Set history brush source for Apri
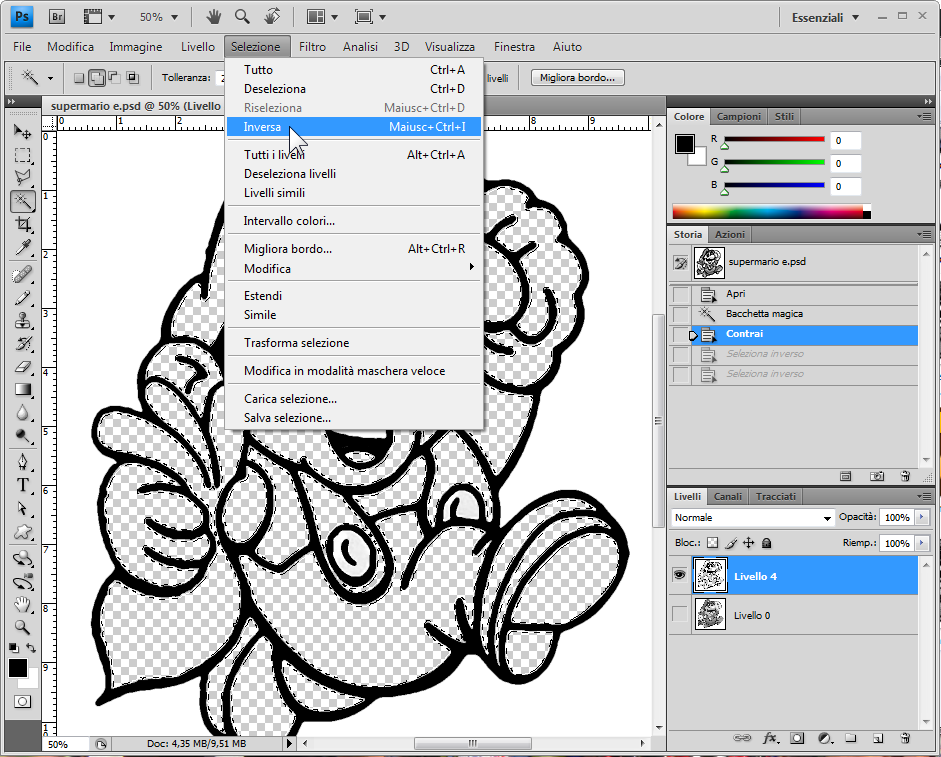This screenshot has height=757, width=941. click(x=681, y=294)
